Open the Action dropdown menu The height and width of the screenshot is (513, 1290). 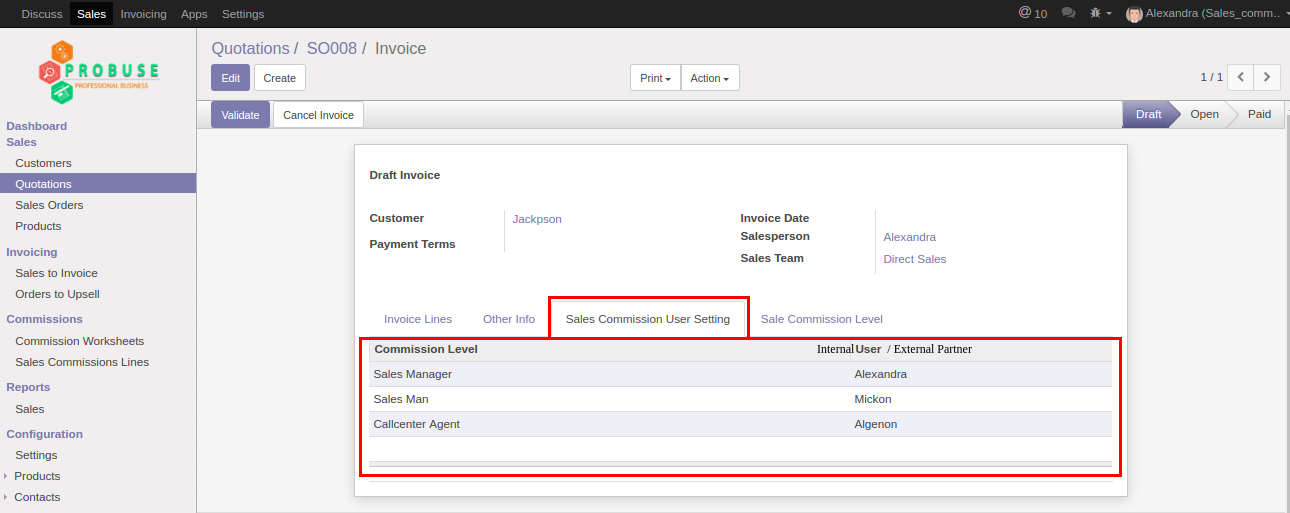[709, 78]
